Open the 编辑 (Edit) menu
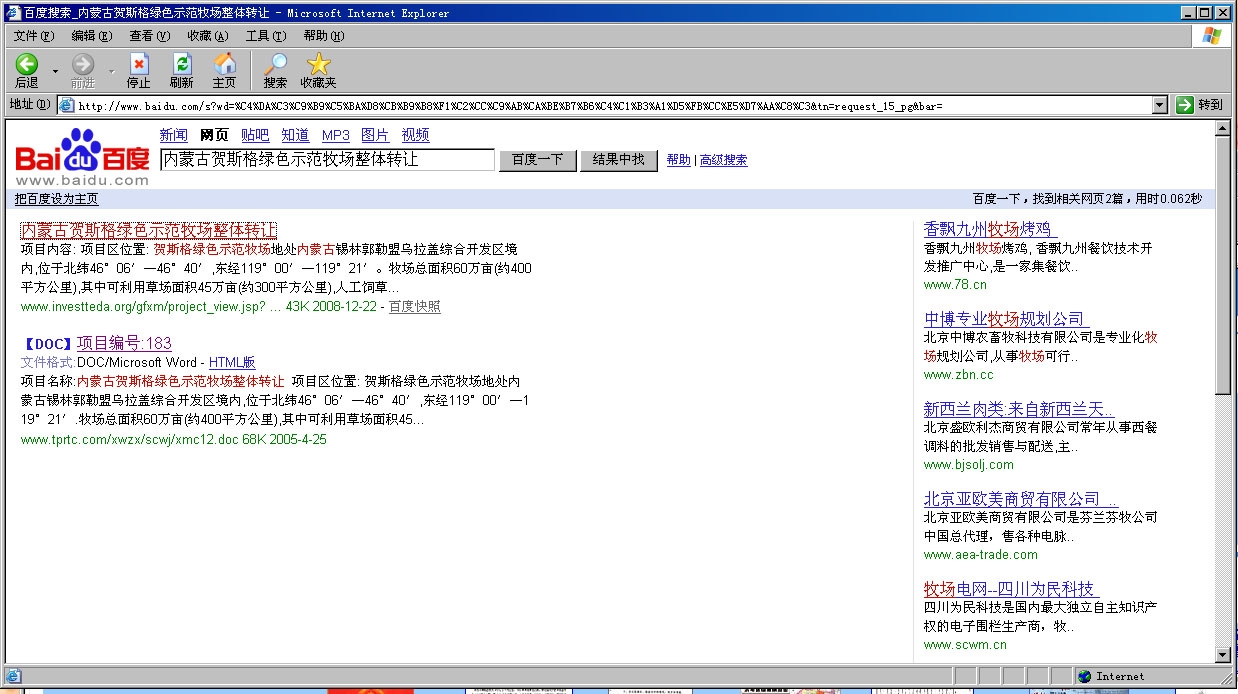 [x=92, y=36]
